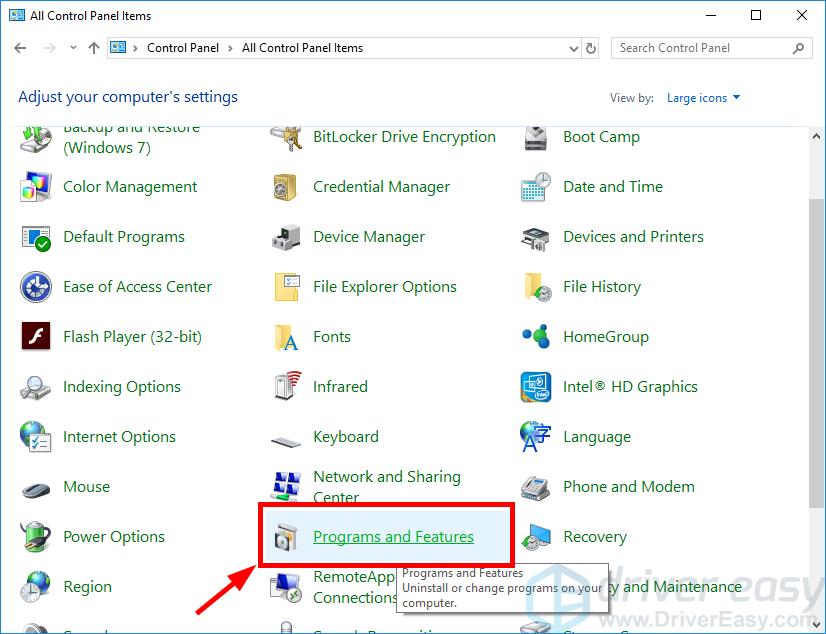Click the vertical scrollbar thumb

816,353
